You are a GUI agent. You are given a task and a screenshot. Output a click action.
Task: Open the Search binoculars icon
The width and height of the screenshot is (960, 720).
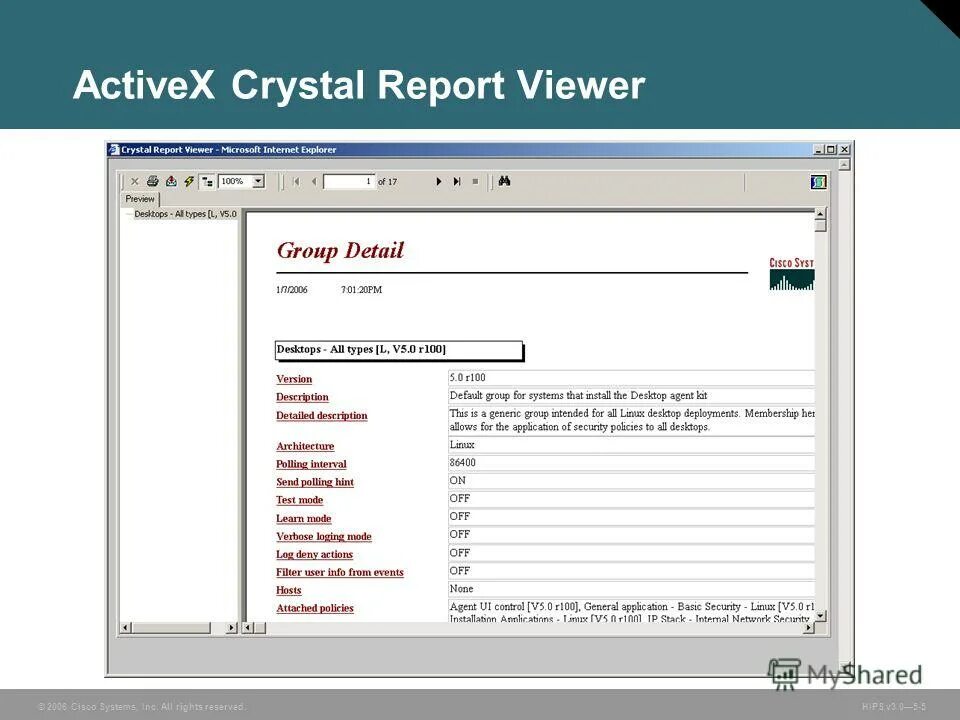click(x=504, y=181)
